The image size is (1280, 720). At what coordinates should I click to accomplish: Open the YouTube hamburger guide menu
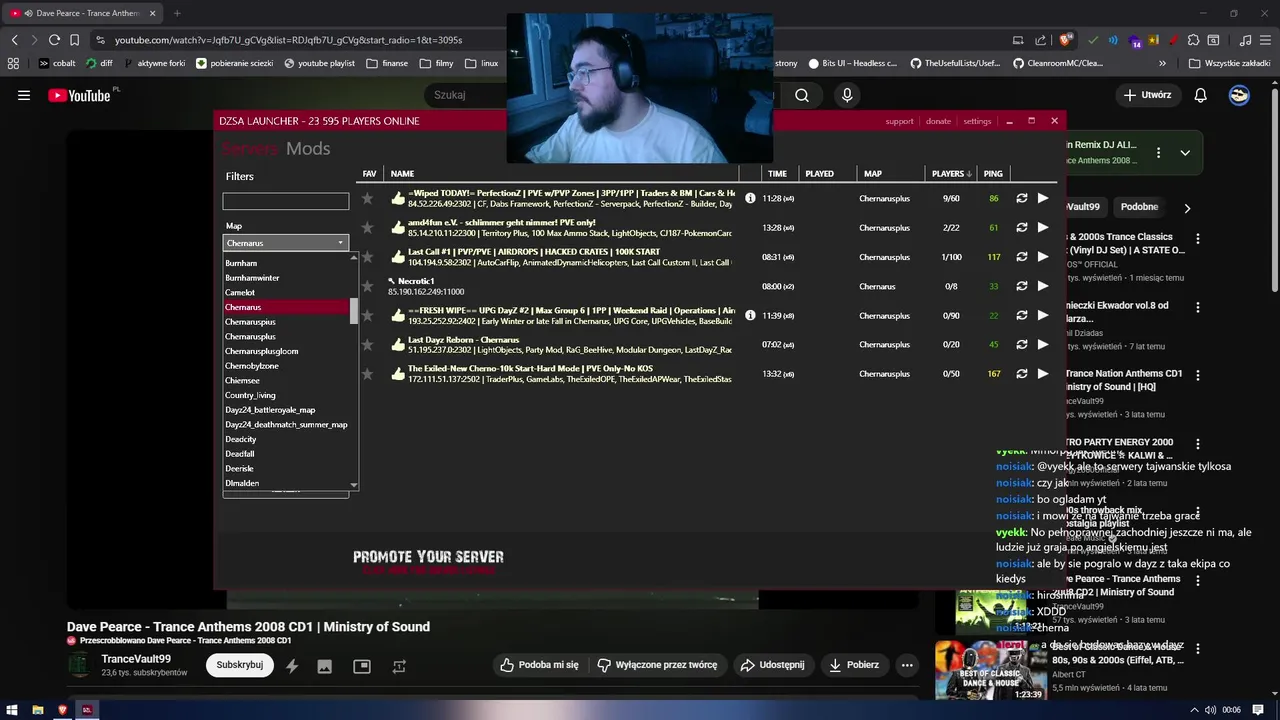[x=24, y=95]
